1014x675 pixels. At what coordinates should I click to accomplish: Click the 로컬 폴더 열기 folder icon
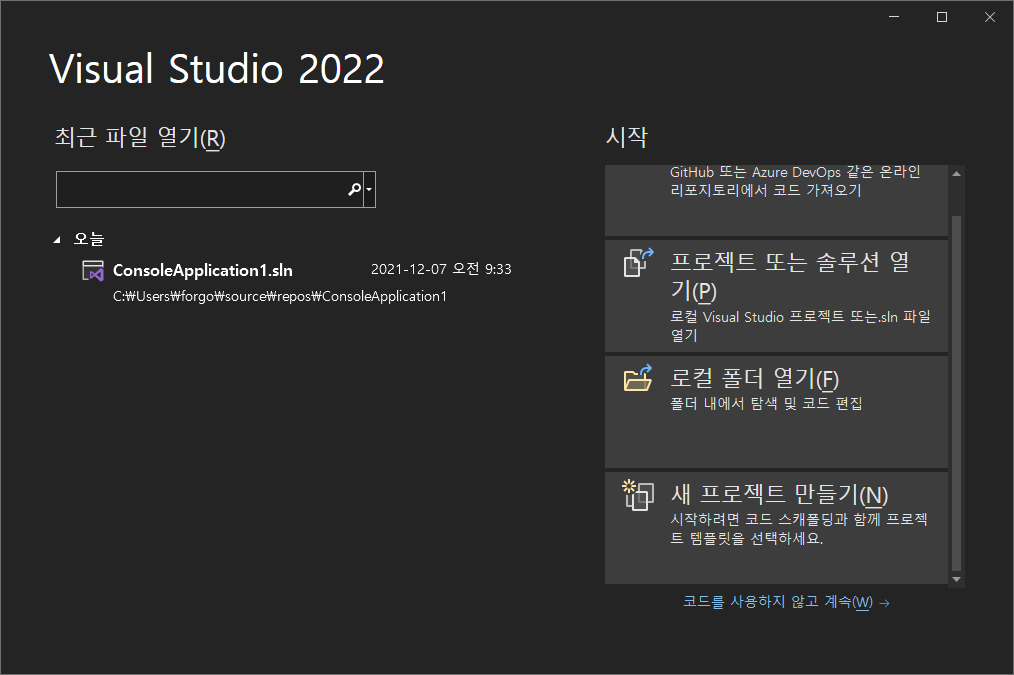coord(638,378)
